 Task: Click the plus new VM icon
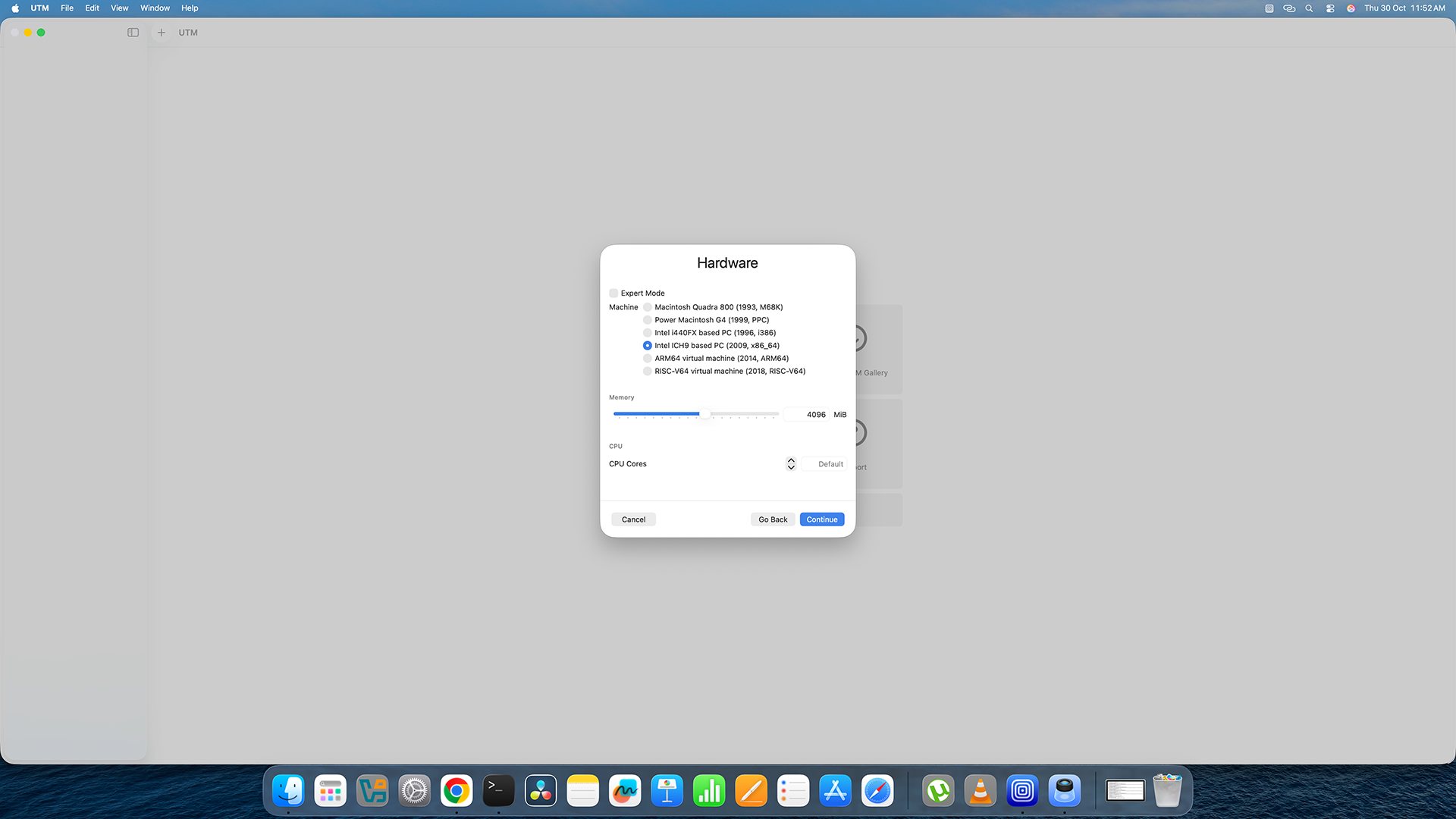tap(161, 33)
